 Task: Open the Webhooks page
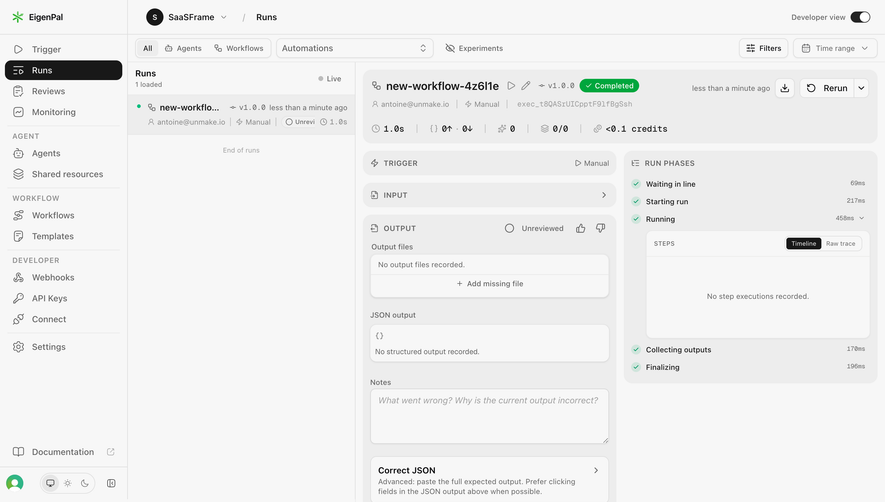tap(63, 277)
